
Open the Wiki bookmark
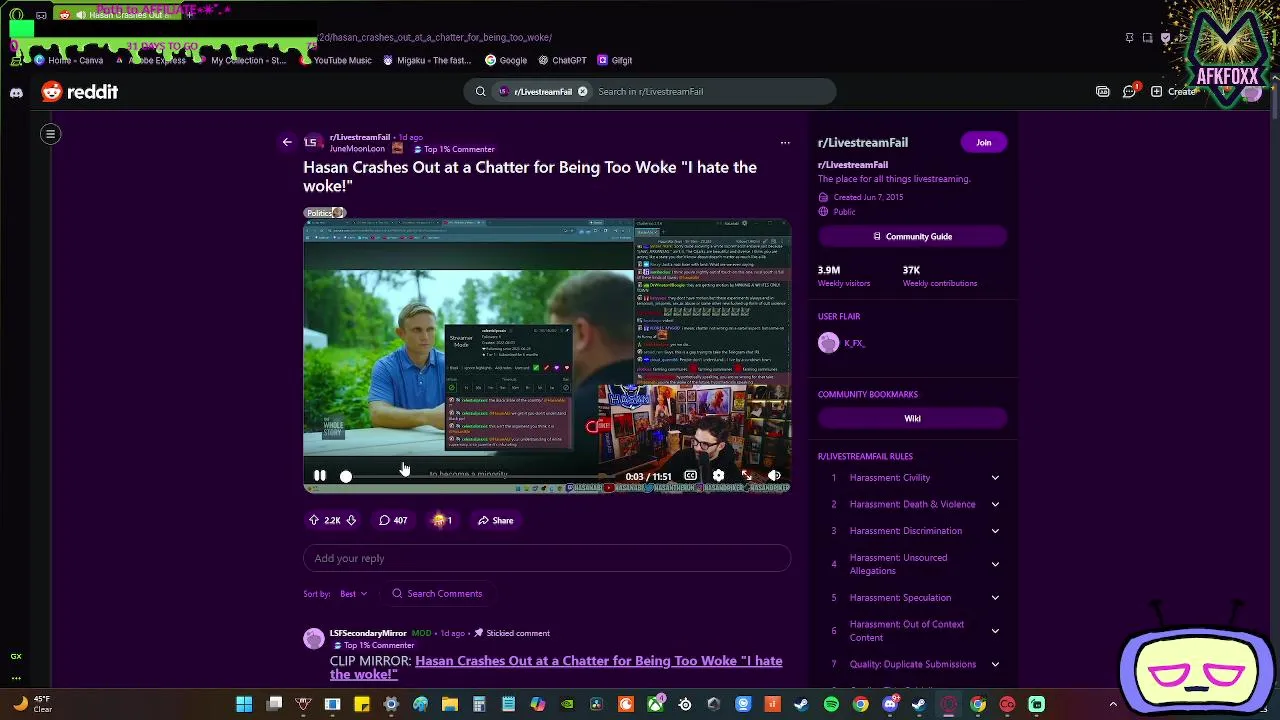pyautogui.click(x=912, y=419)
